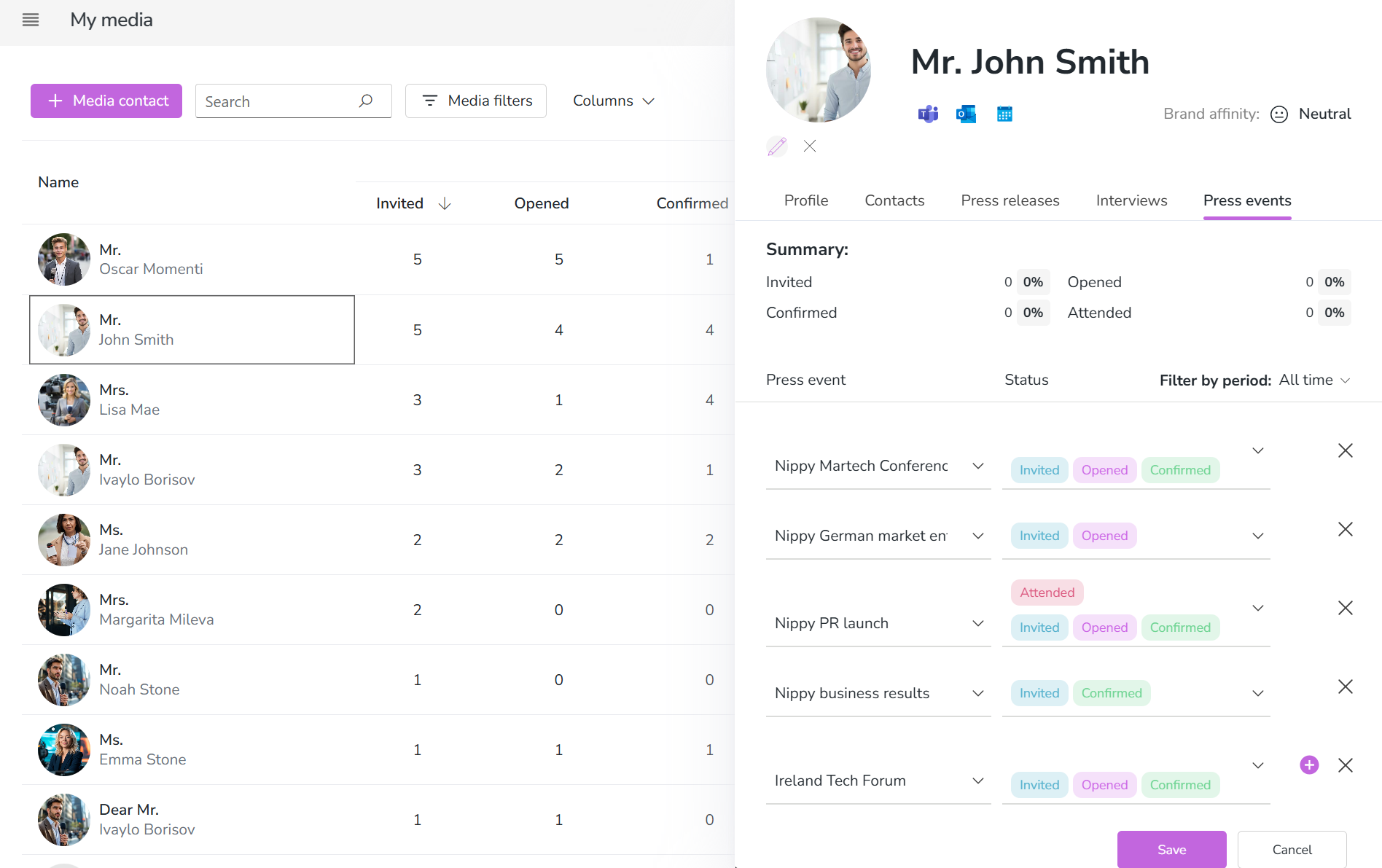
Task: Expand the Columns dropdown
Action: [614, 101]
